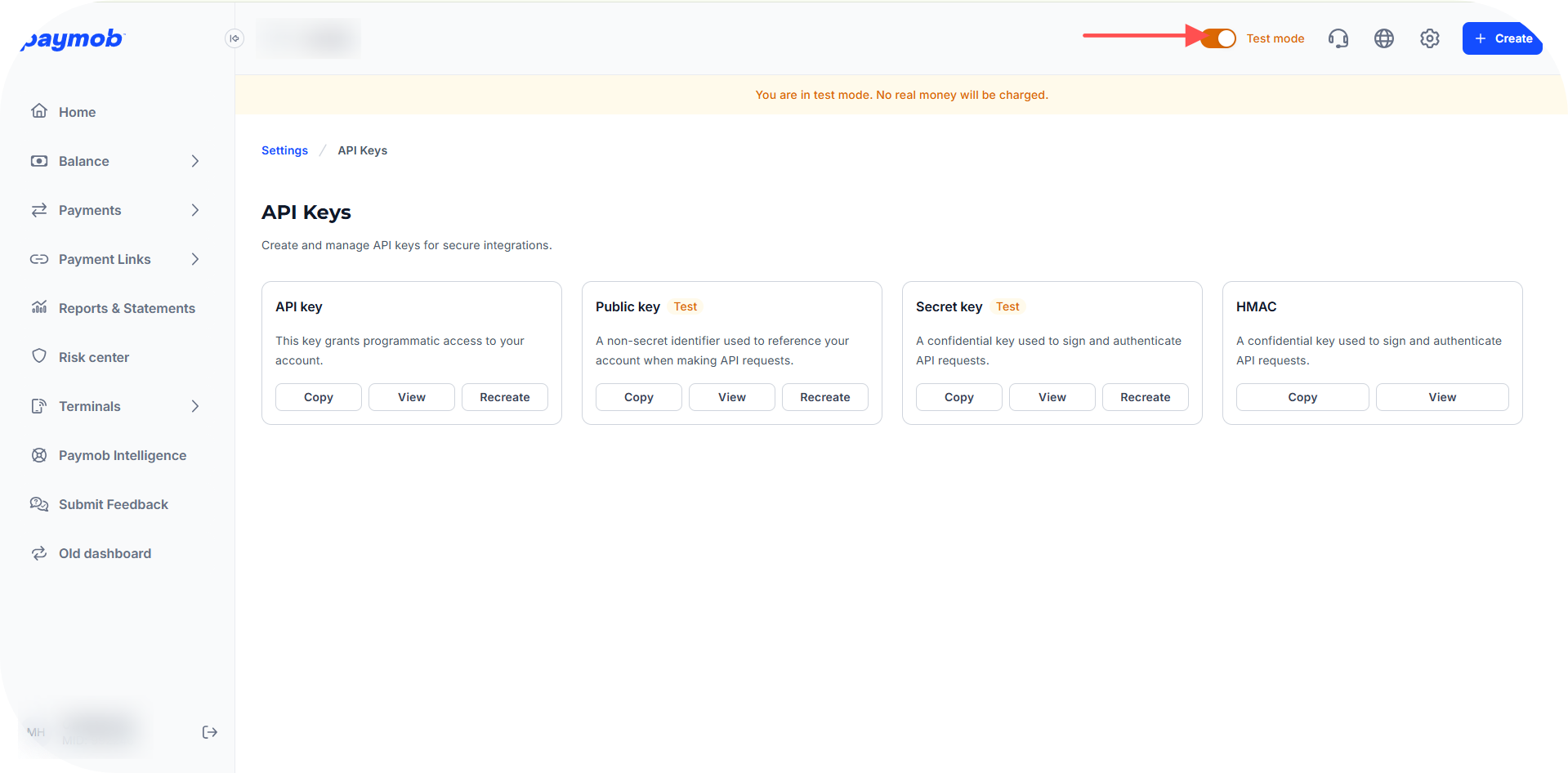View the HMAC key
This screenshot has width=1568, height=773.
pos(1442,397)
